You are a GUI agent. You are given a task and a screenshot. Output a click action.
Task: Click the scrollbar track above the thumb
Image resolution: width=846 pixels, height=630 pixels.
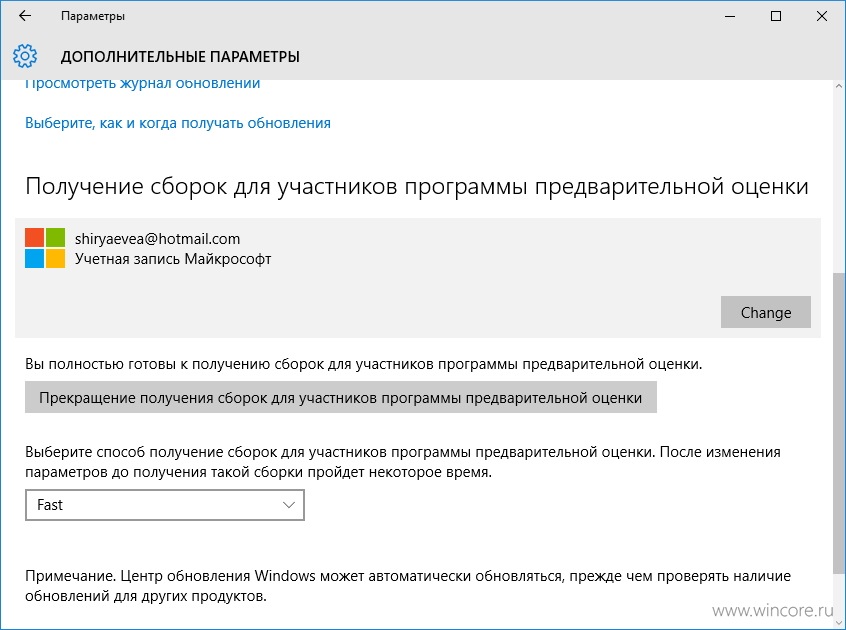click(x=839, y=182)
